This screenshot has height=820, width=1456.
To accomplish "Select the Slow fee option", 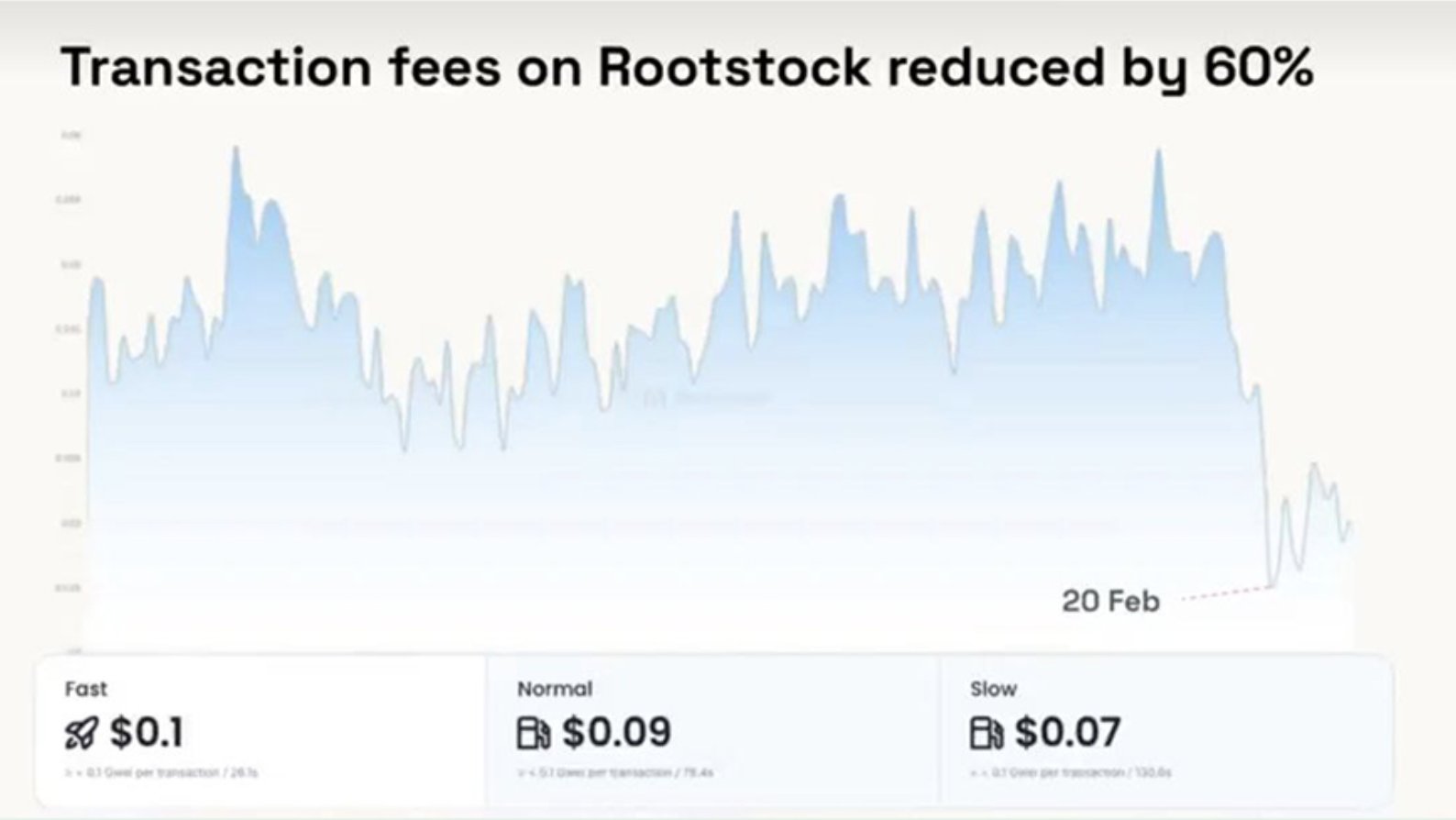I will coord(1166,731).
